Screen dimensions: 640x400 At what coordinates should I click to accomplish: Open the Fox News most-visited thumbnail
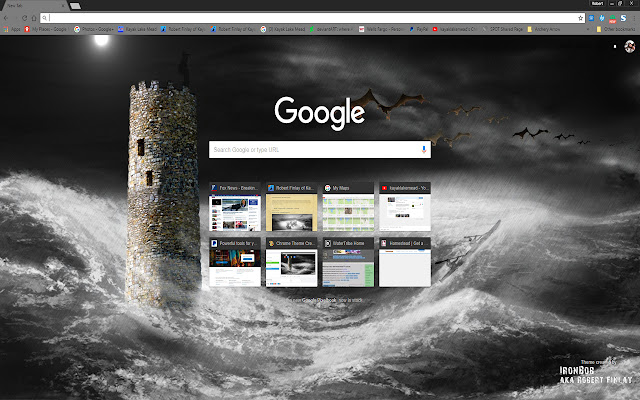pyautogui.click(x=235, y=207)
